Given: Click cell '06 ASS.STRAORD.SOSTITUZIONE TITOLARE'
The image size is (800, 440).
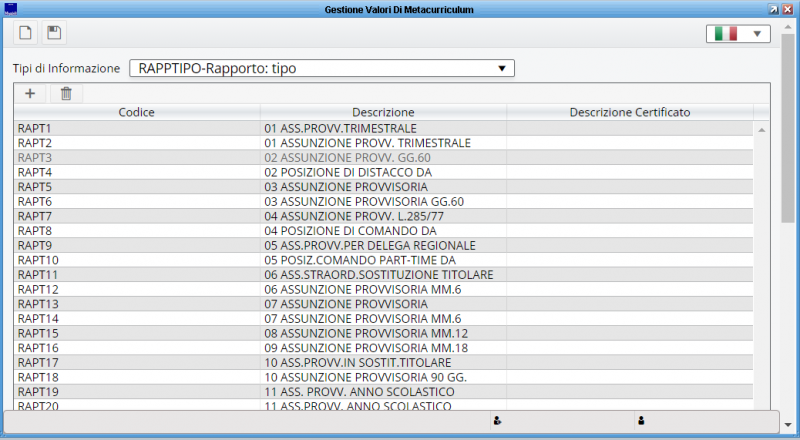Looking at the screenshot, I should click(x=384, y=275).
